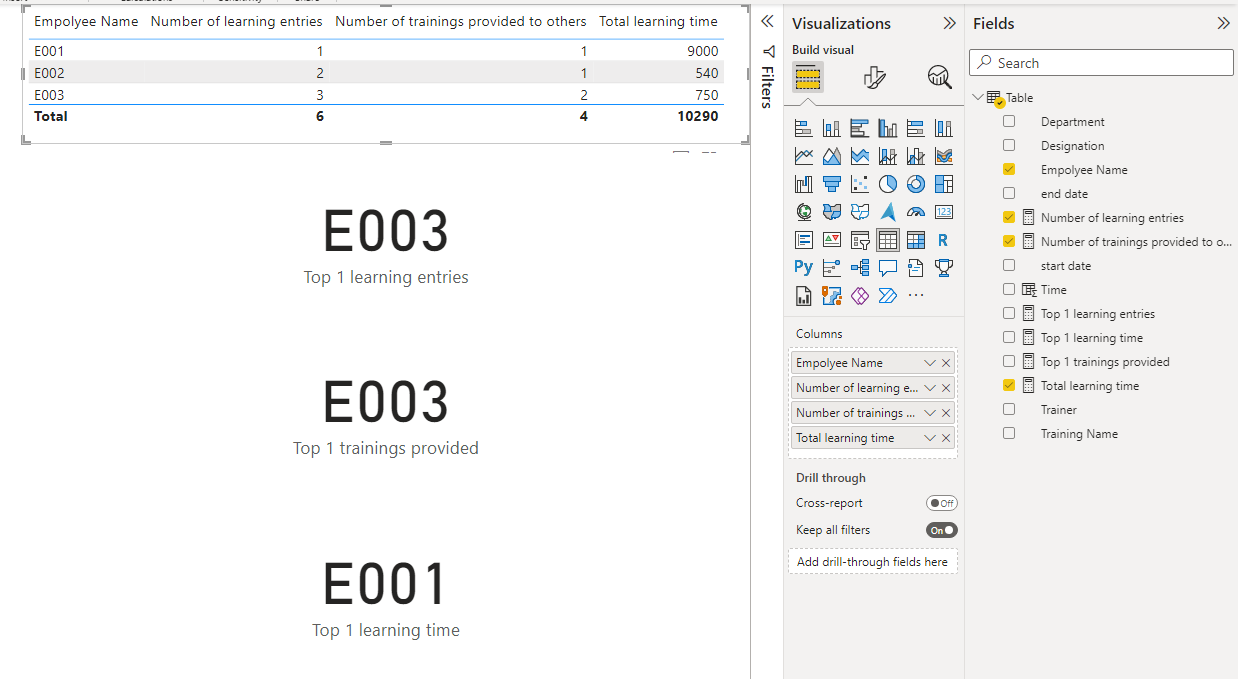Check the end date field checkbox
The width and height of the screenshot is (1238, 679).
1009,193
